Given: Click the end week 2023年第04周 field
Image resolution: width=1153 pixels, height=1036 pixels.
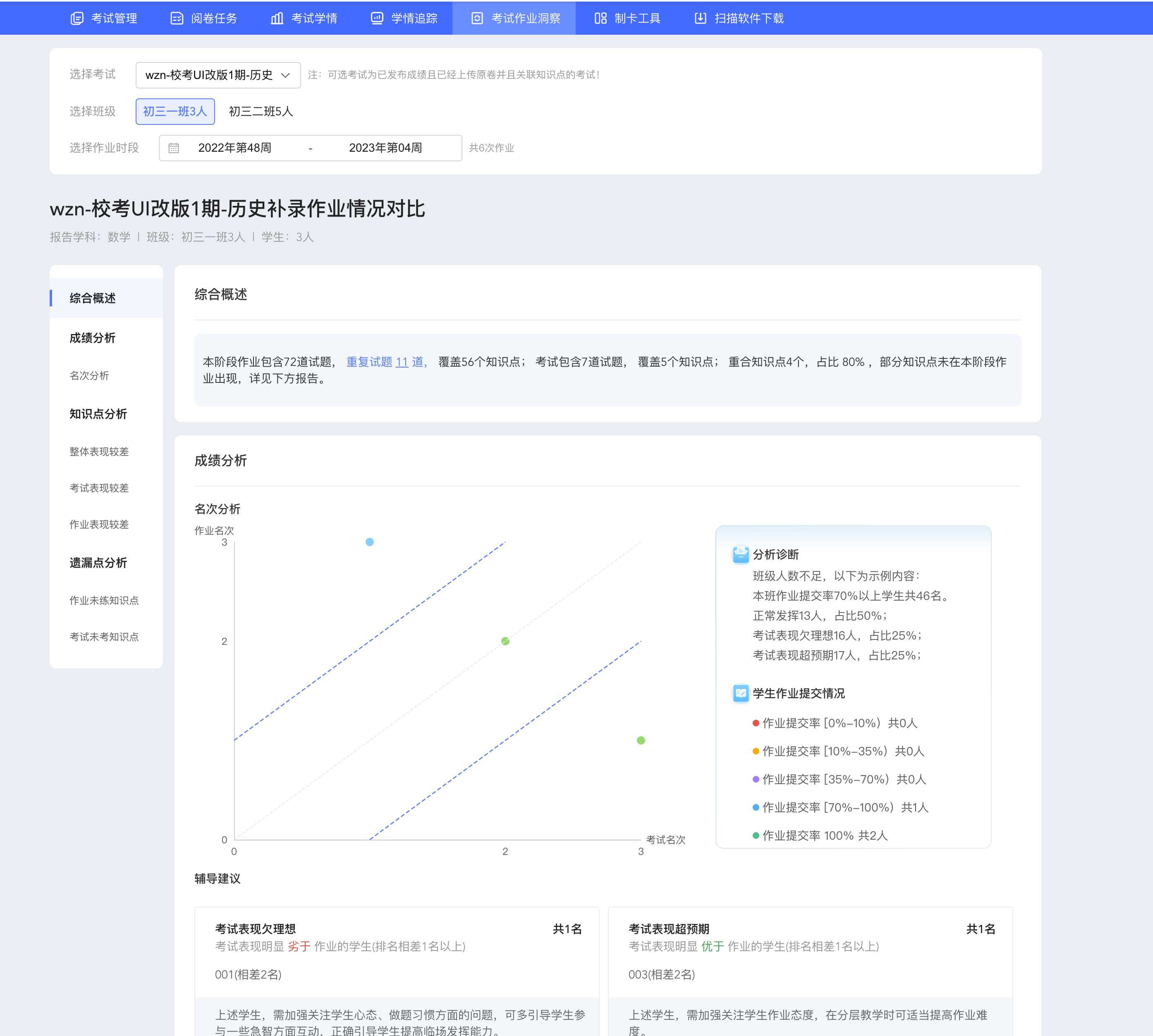Looking at the screenshot, I should tap(385, 148).
